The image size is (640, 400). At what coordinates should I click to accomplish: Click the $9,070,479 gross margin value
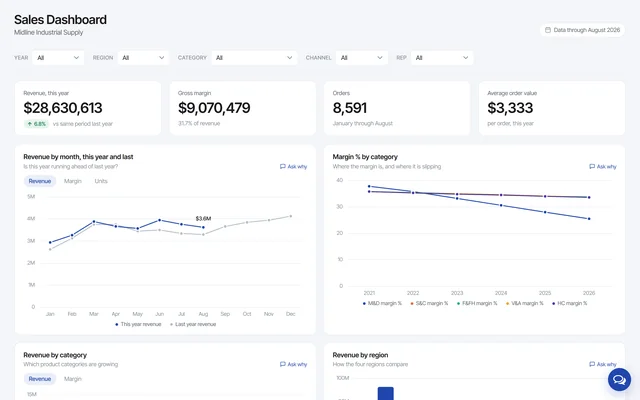pyautogui.click(x=214, y=108)
